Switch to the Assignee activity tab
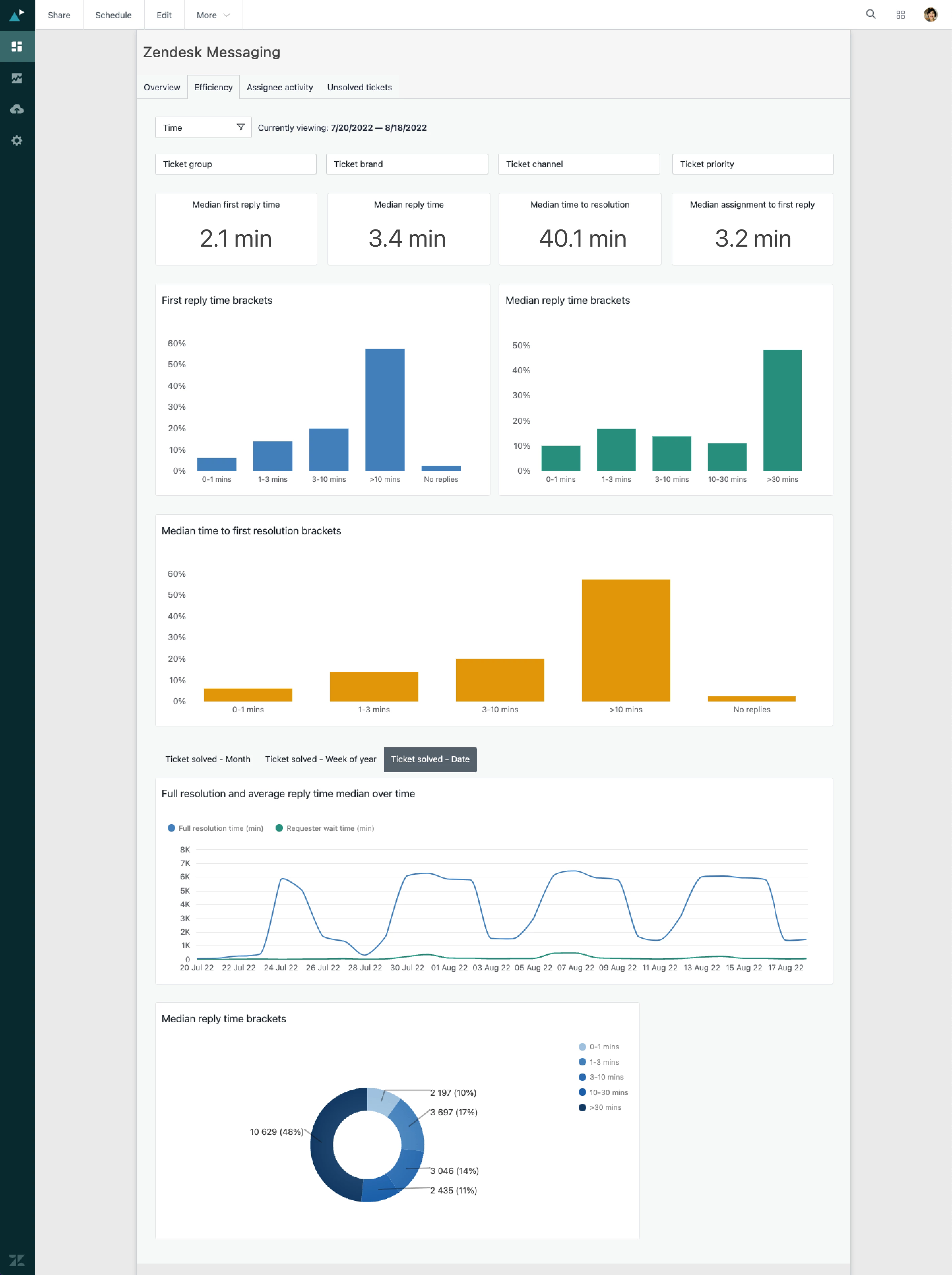 tap(280, 88)
